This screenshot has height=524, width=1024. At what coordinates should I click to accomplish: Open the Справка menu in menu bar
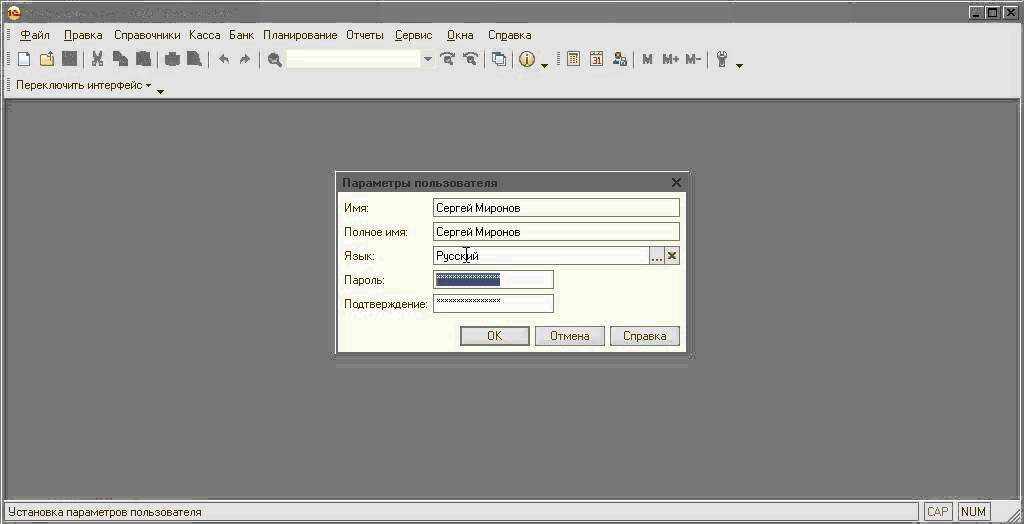click(509, 35)
